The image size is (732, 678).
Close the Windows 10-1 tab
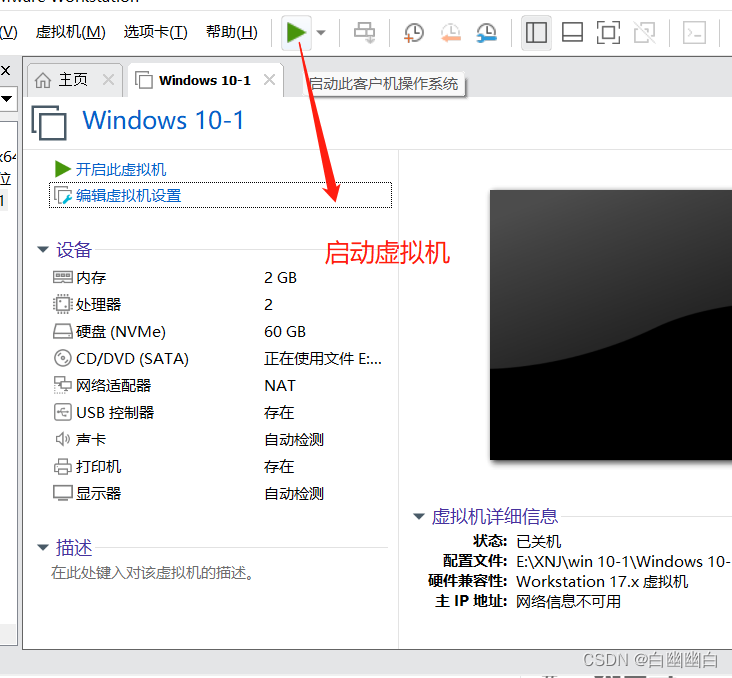pos(269,80)
